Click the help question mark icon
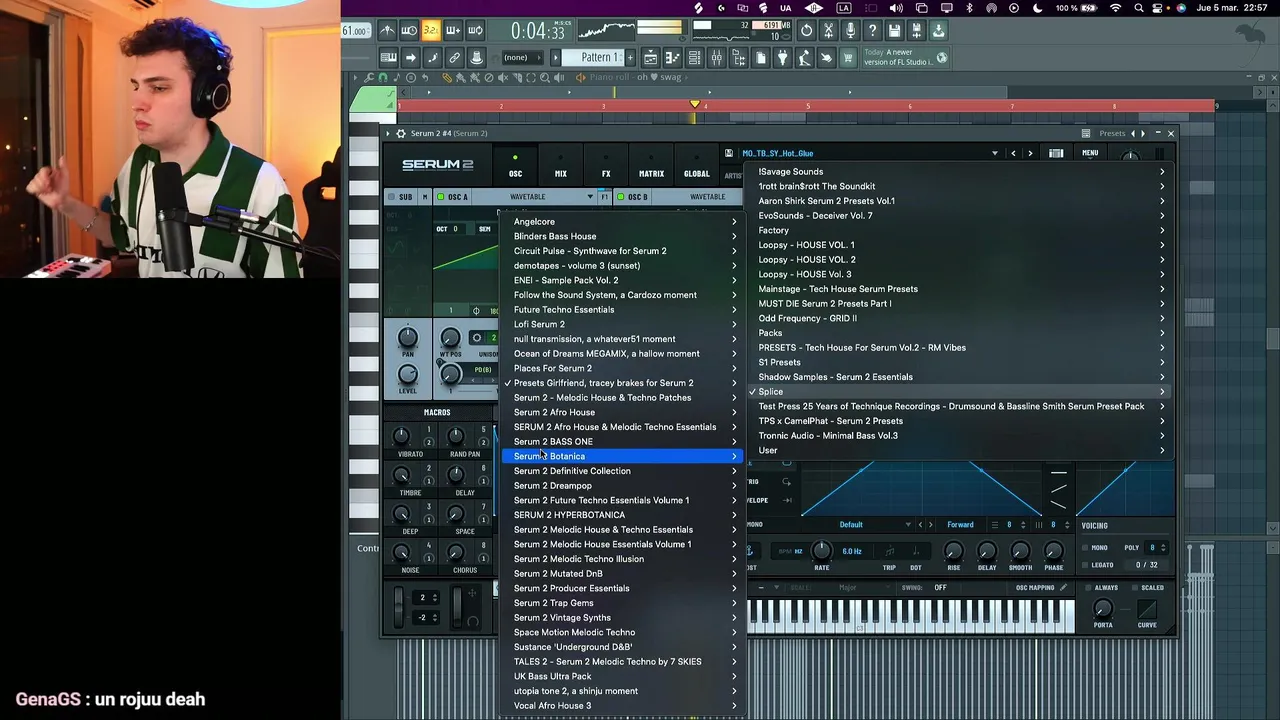 pos(873,30)
